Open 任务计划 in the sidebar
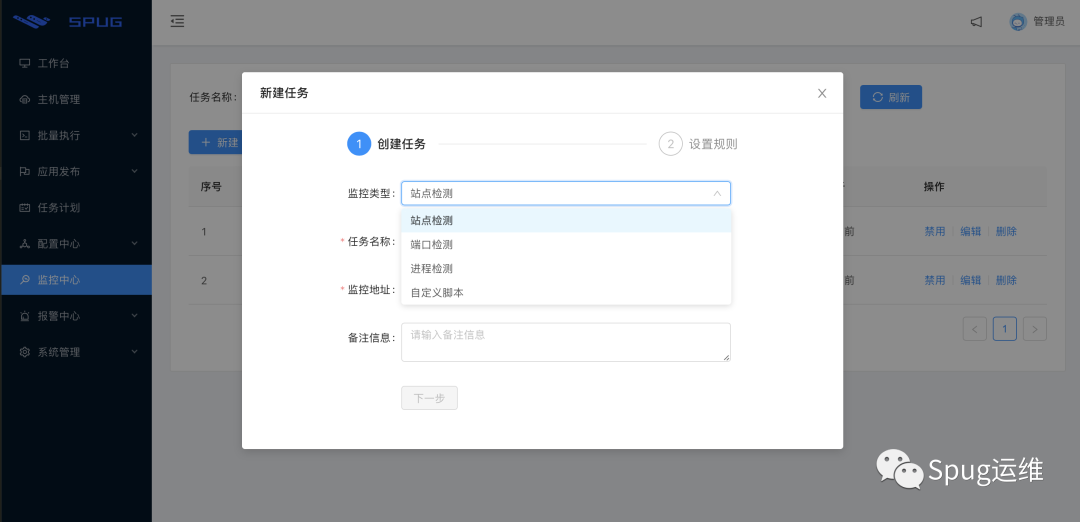 click(76, 208)
